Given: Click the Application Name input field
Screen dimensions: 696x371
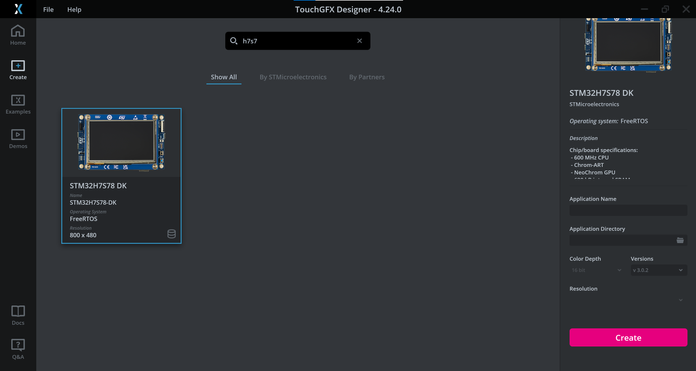Looking at the screenshot, I should (x=628, y=210).
